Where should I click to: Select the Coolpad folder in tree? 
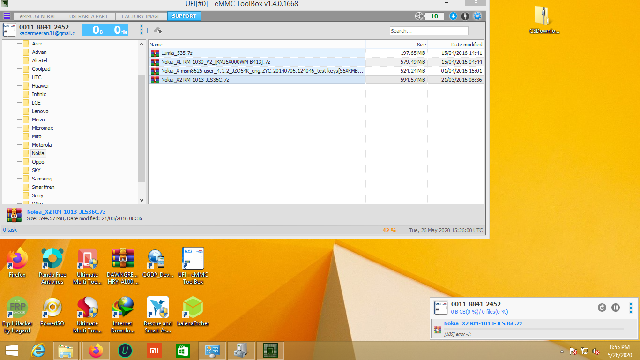tap(41, 69)
